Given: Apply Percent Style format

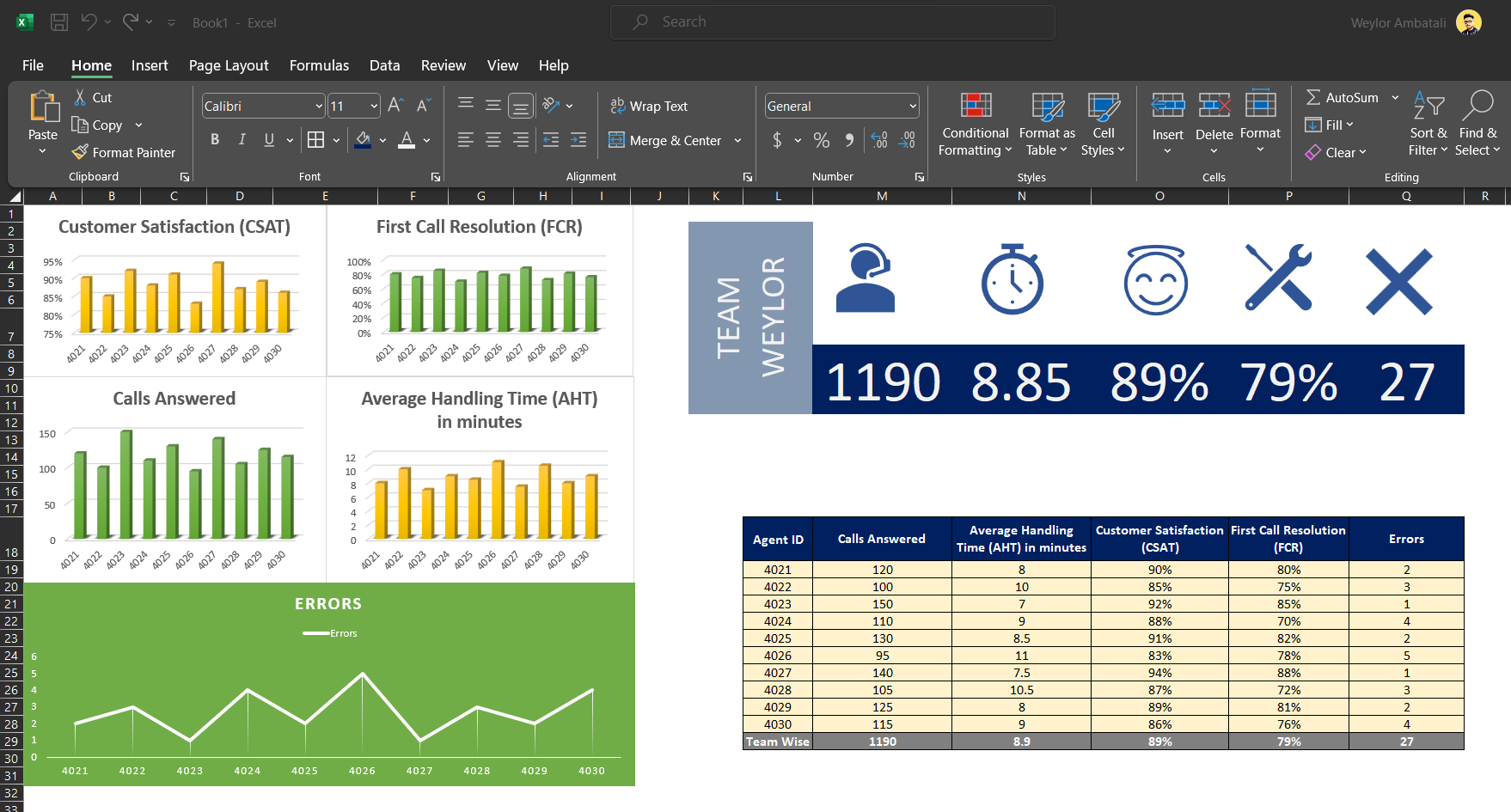Looking at the screenshot, I should (822, 140).
